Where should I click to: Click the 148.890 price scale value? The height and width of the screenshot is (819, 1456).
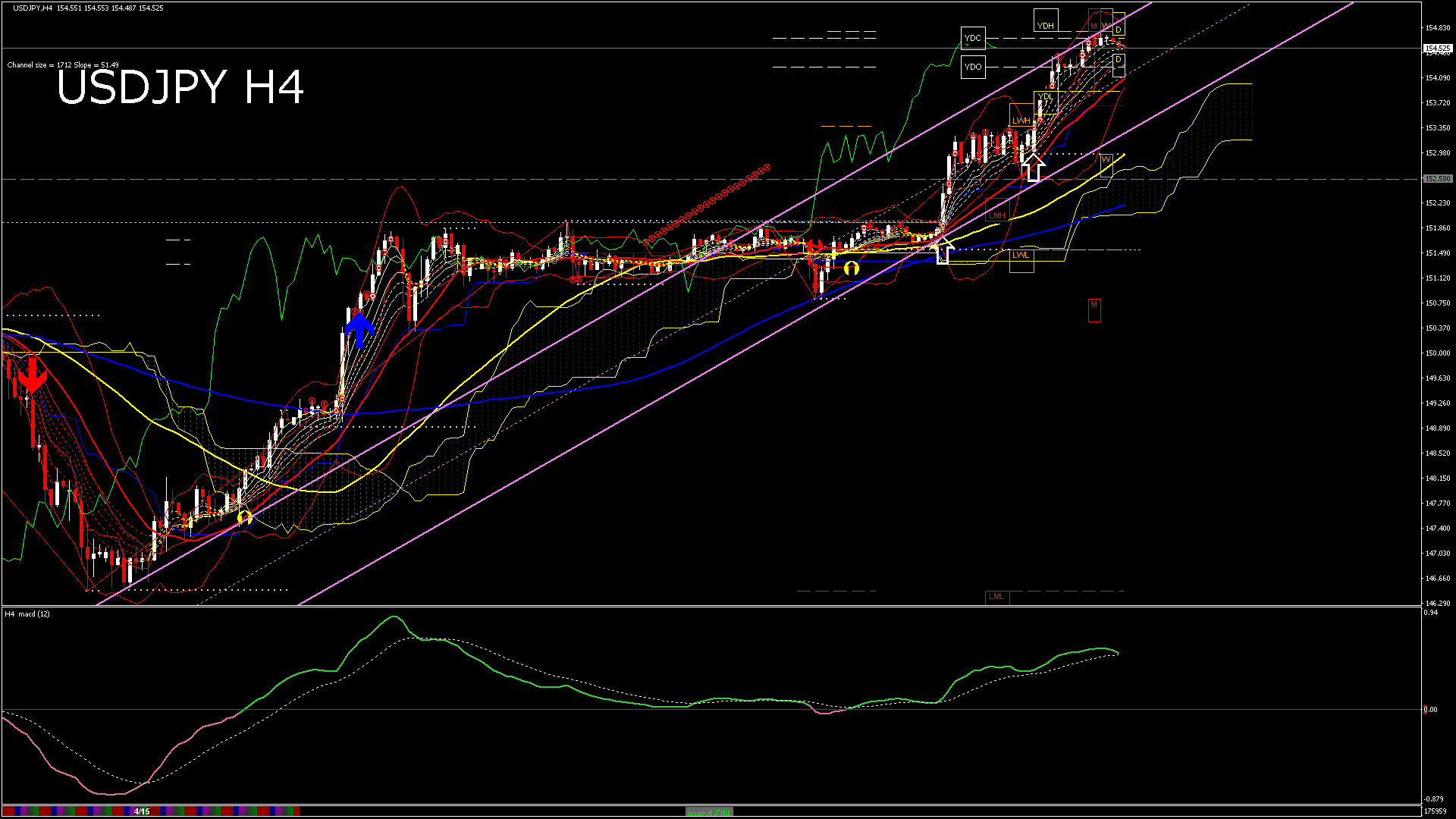point(1438,428)
